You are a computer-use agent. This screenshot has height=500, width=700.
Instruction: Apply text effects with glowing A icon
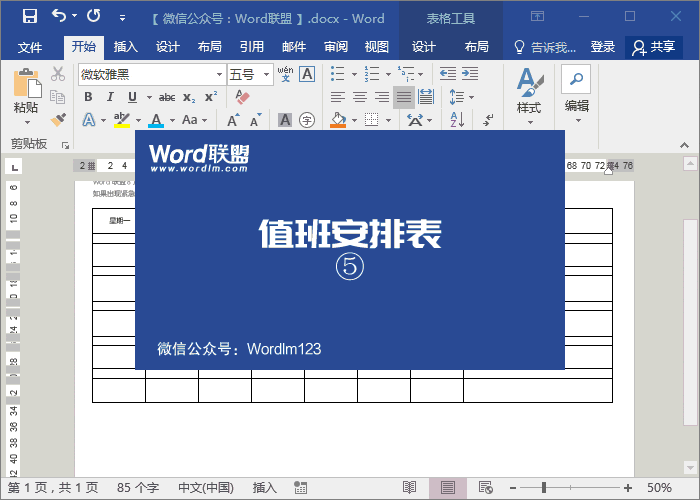pyautogui.click(x=89, y=120)
